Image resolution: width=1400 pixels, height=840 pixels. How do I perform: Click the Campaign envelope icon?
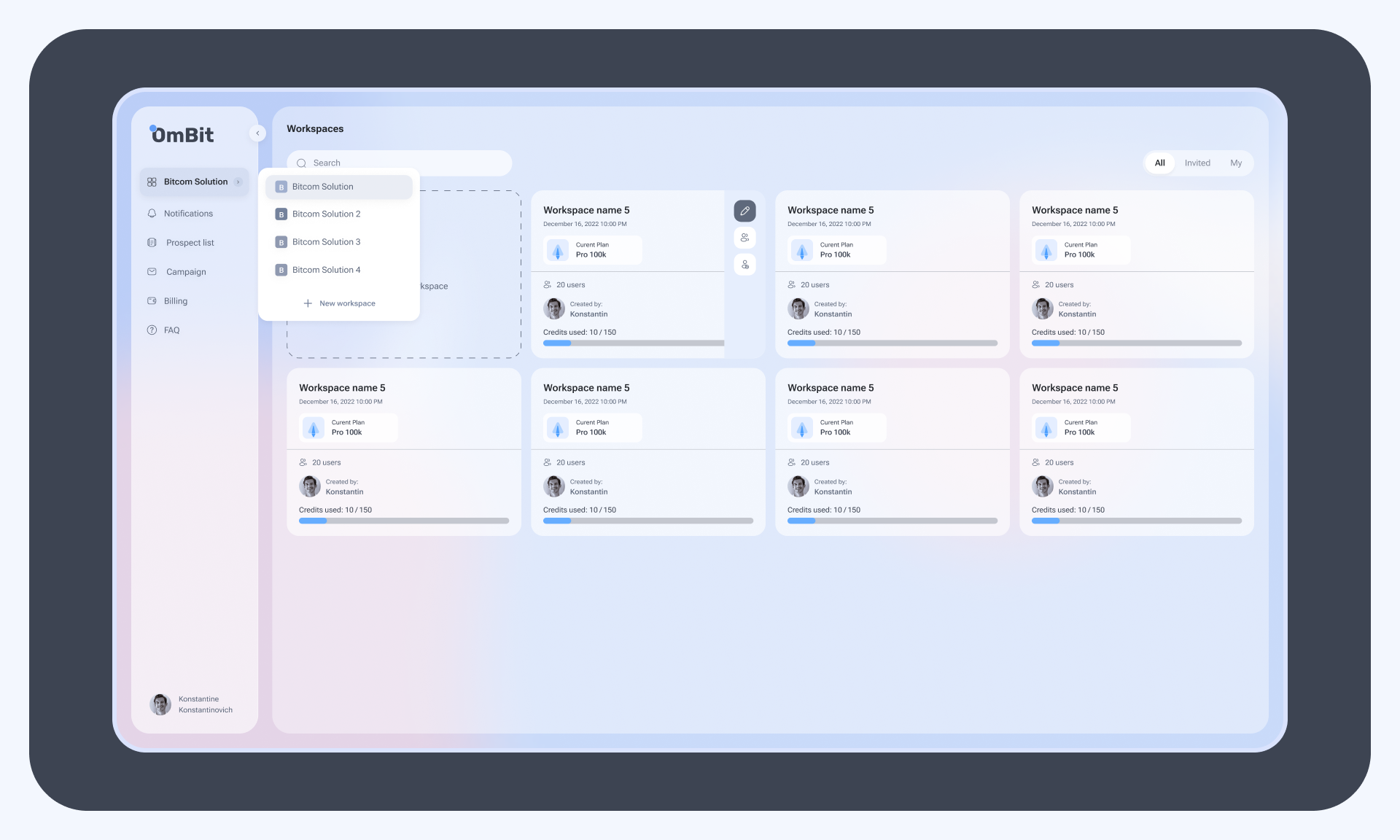coord(152,272)
